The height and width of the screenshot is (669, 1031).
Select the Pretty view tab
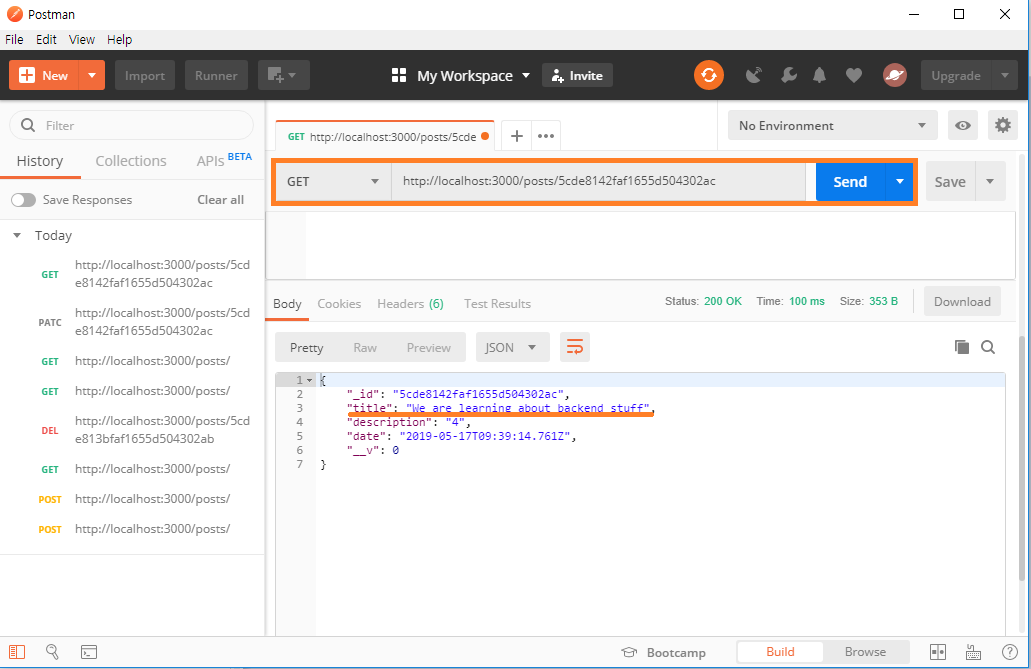pos(306,347)
